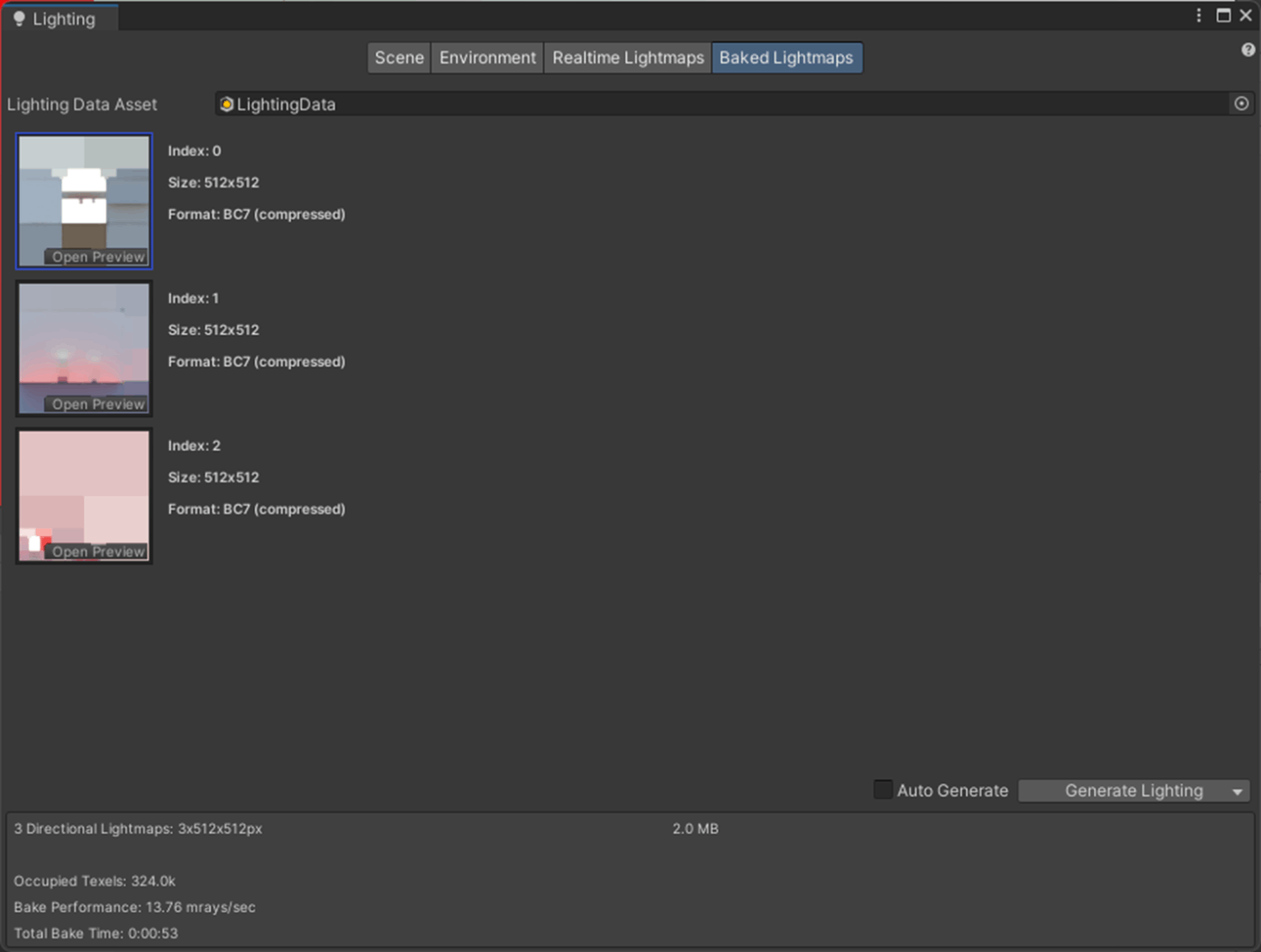
Task: Open the Lighting window help icon
Action: [x=1247, y=50]
